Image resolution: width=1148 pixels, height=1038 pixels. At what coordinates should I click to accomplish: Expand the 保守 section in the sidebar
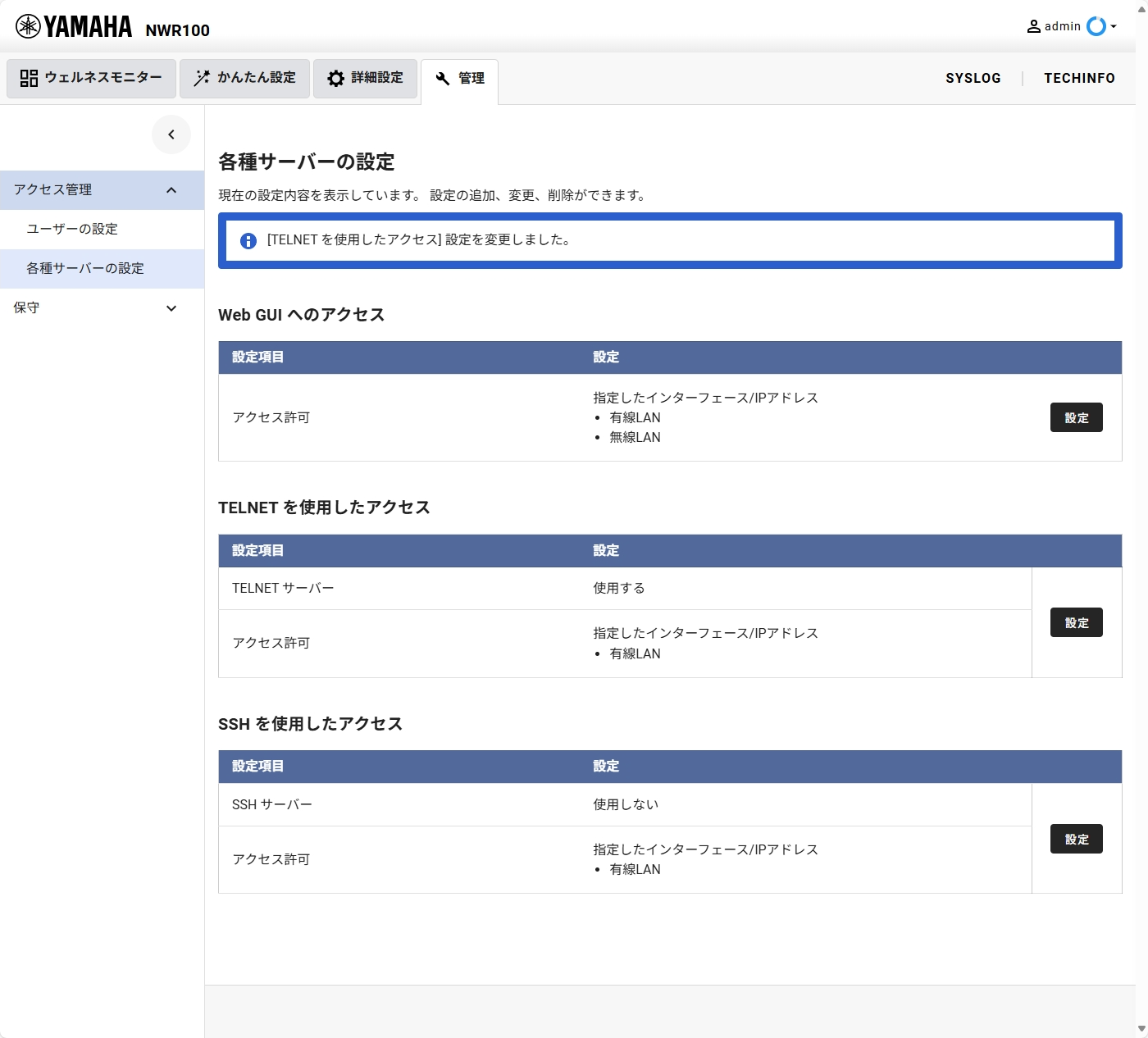(x=171, y=308)
